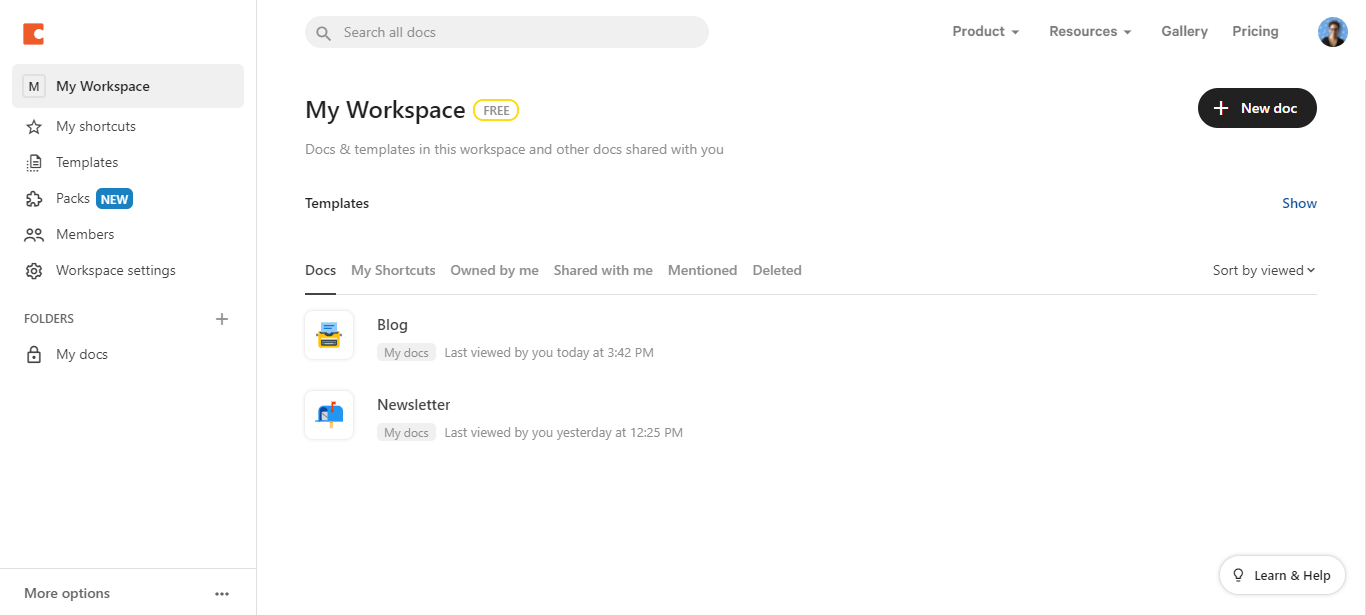Open More options at bottom of sidebar
This screenshot has width=1366, height=615.
[x=66, y=592]
